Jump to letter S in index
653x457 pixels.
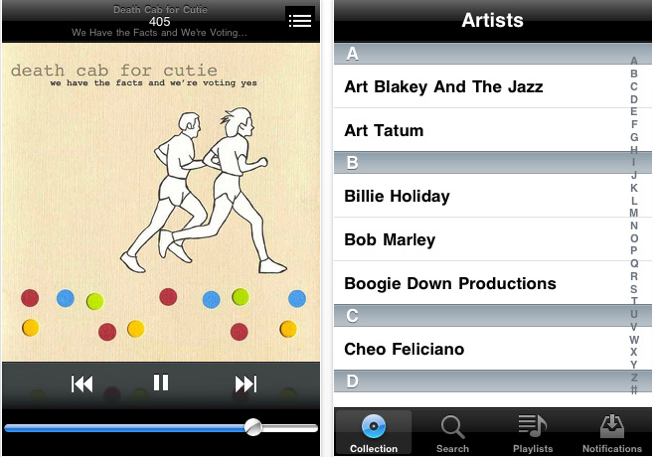(633, 289)
